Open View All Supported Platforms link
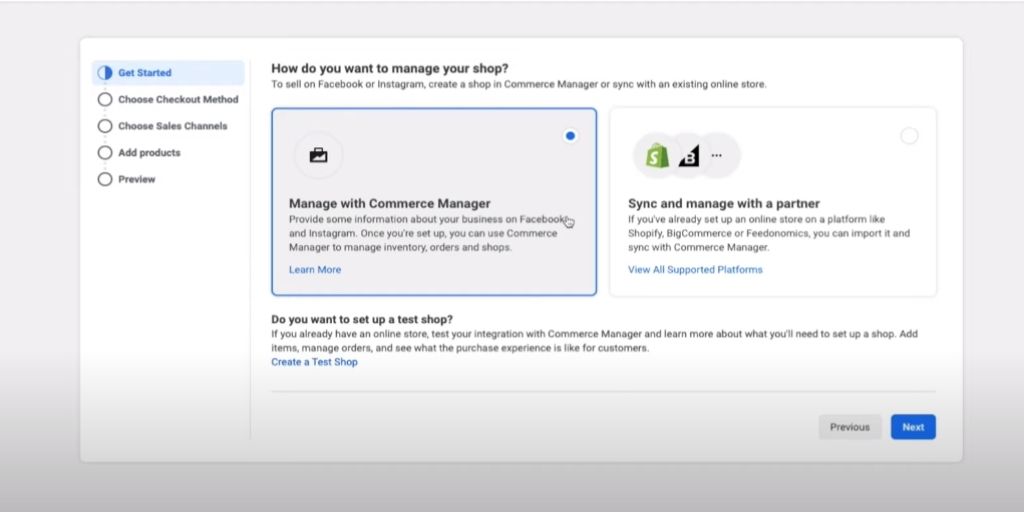Image resolution: width=1024 pixels, height=512 pixels. coord(695,270)
